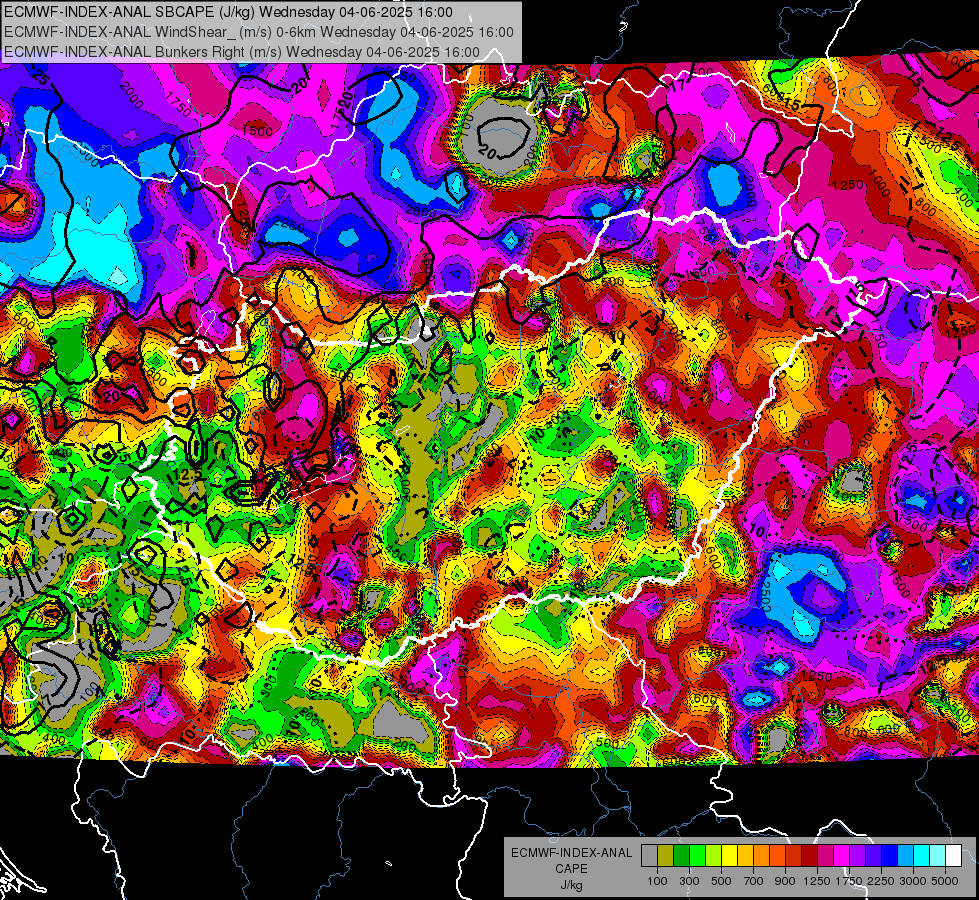The height and width of the screenshot is (900, 979).
Task: Click the 1750 legend tick label
Action: click(x=849, y=881)
